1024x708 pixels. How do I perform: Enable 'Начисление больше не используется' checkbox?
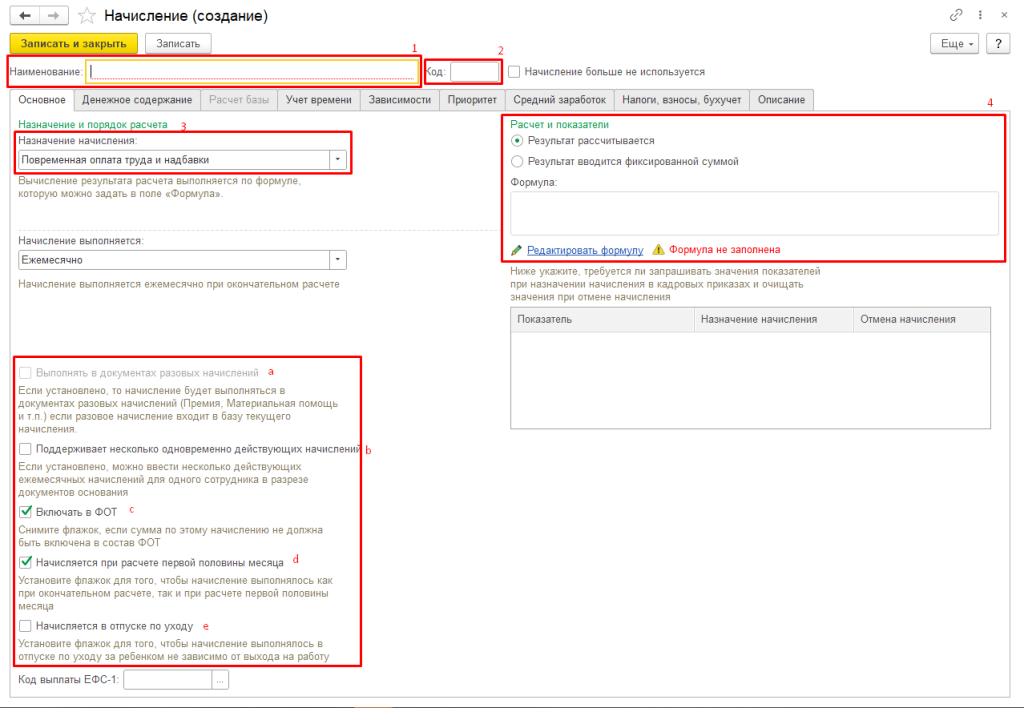[x=514, y=72]
